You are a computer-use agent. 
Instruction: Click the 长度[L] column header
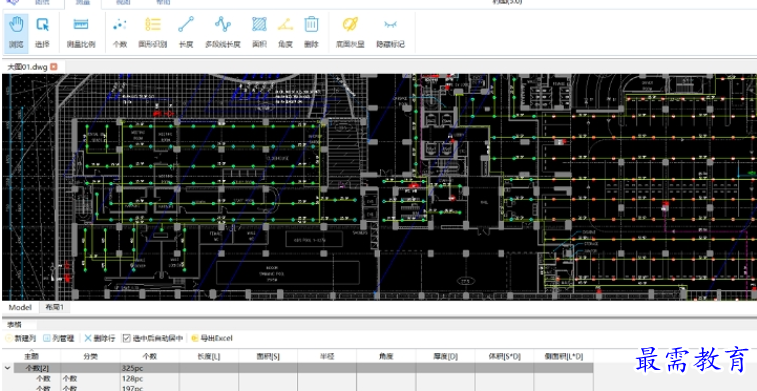pyautogui.click(x=209, y=357)
